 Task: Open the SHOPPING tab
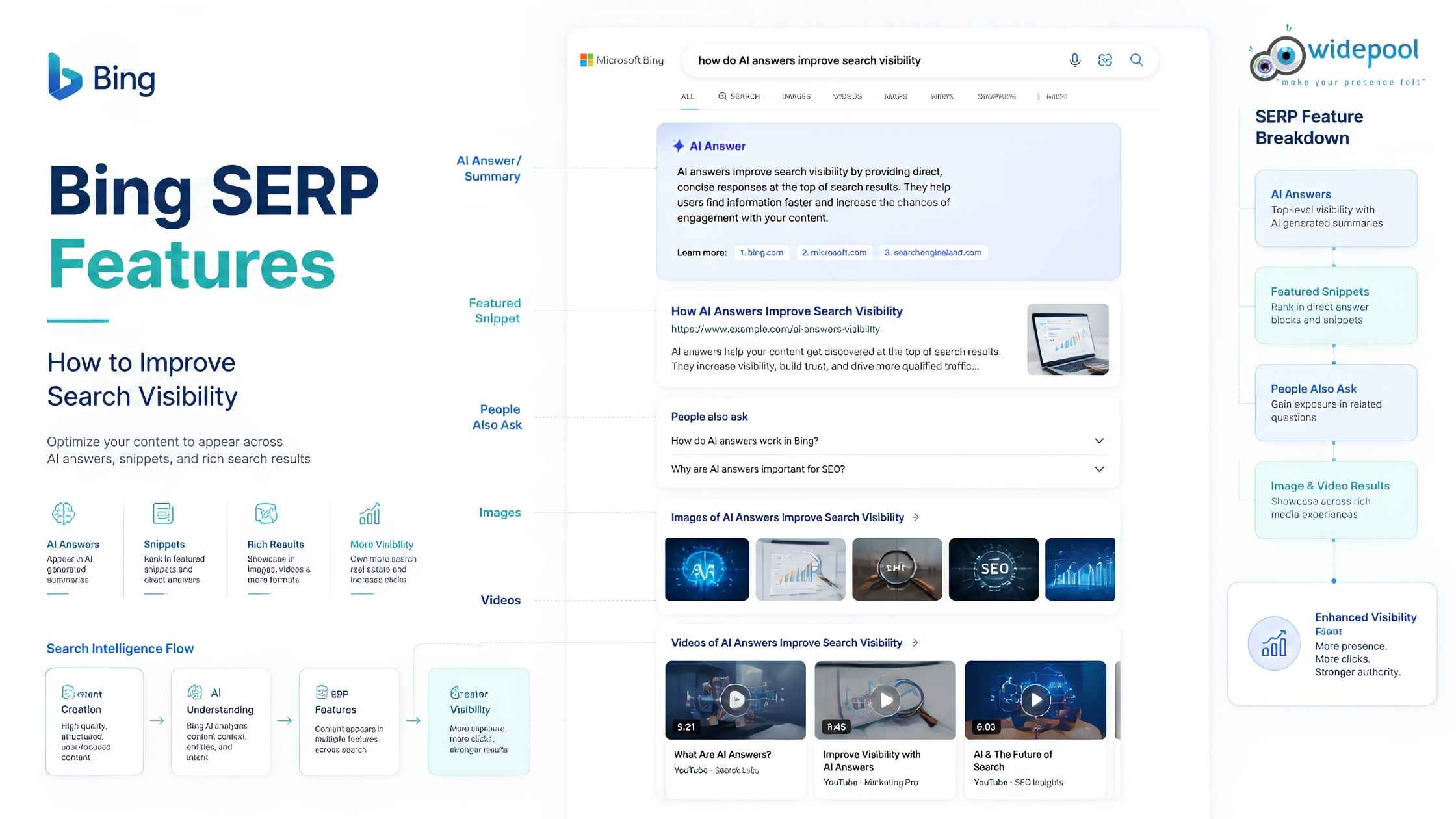pos(996,96)
